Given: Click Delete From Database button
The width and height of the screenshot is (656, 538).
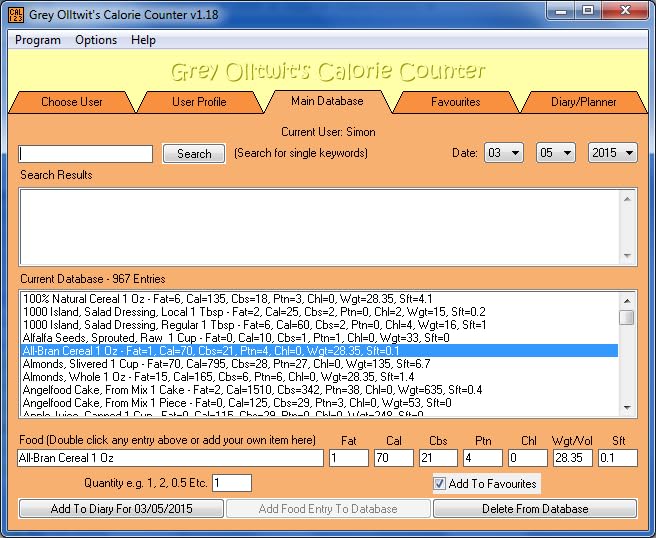Looking at the screenshot, I should (535, 509).
